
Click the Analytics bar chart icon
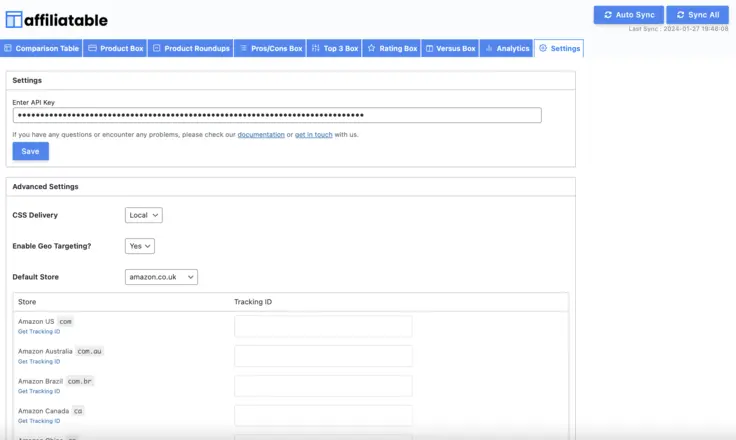coord(489,48)
